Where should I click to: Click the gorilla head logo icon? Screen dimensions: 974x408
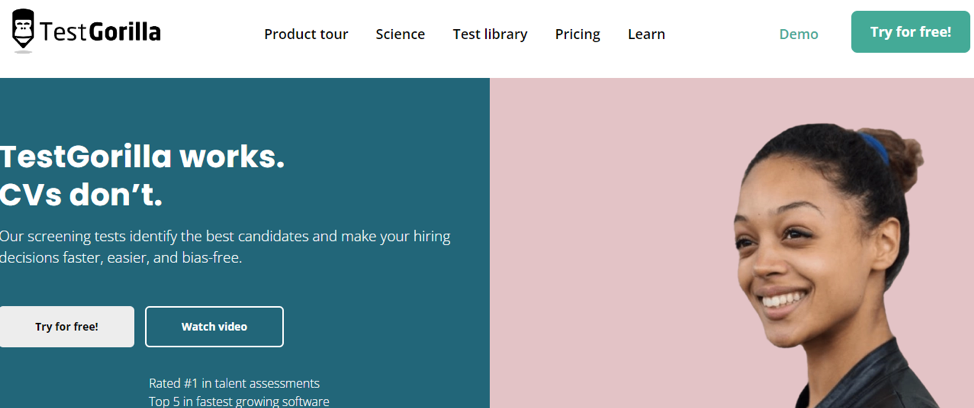pos(22,30)
